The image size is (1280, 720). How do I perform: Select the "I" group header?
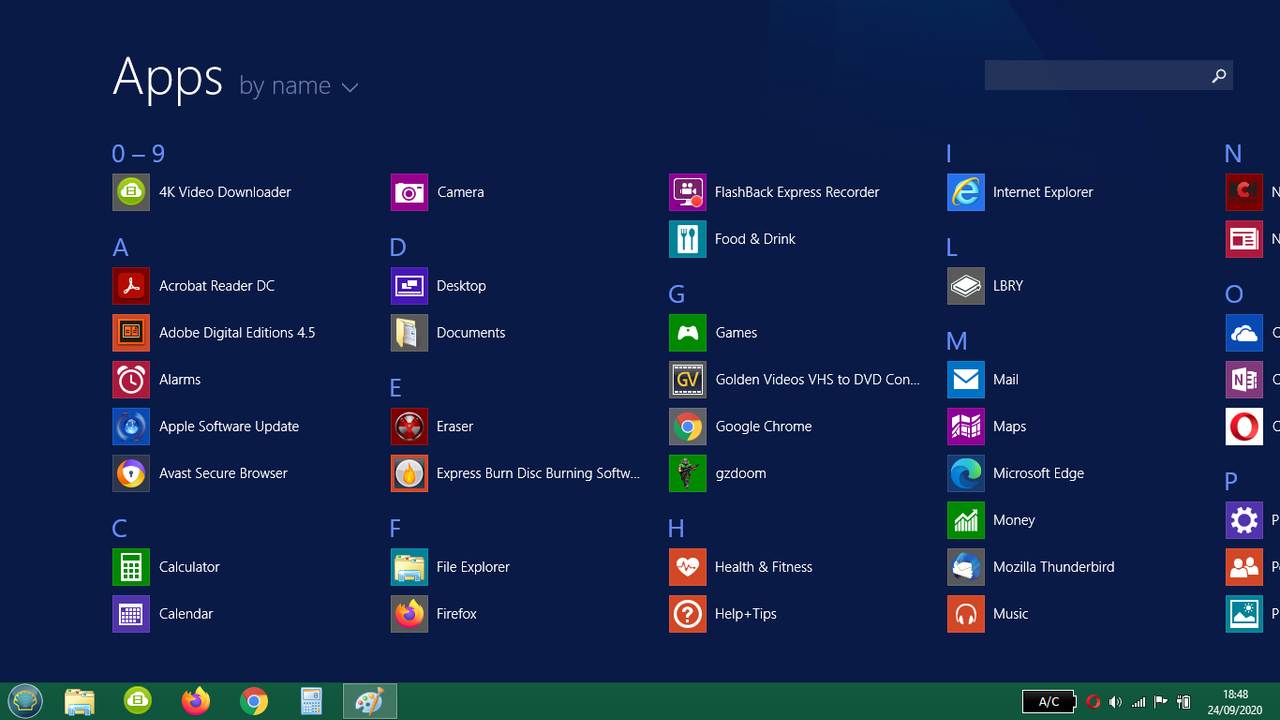click(x=949, y=154)
